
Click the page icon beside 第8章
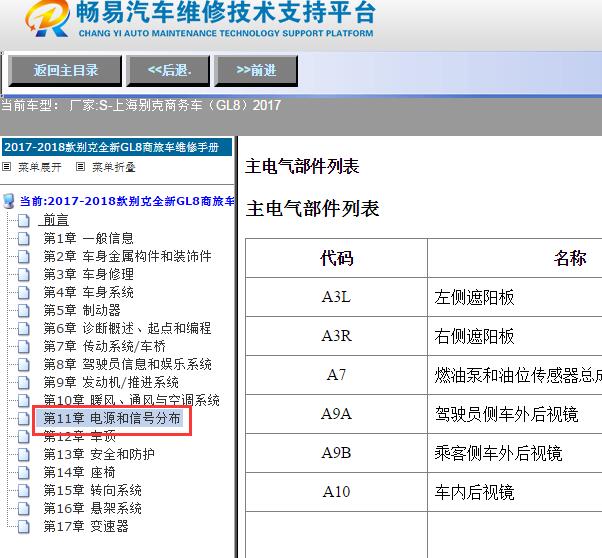(24, 365)
